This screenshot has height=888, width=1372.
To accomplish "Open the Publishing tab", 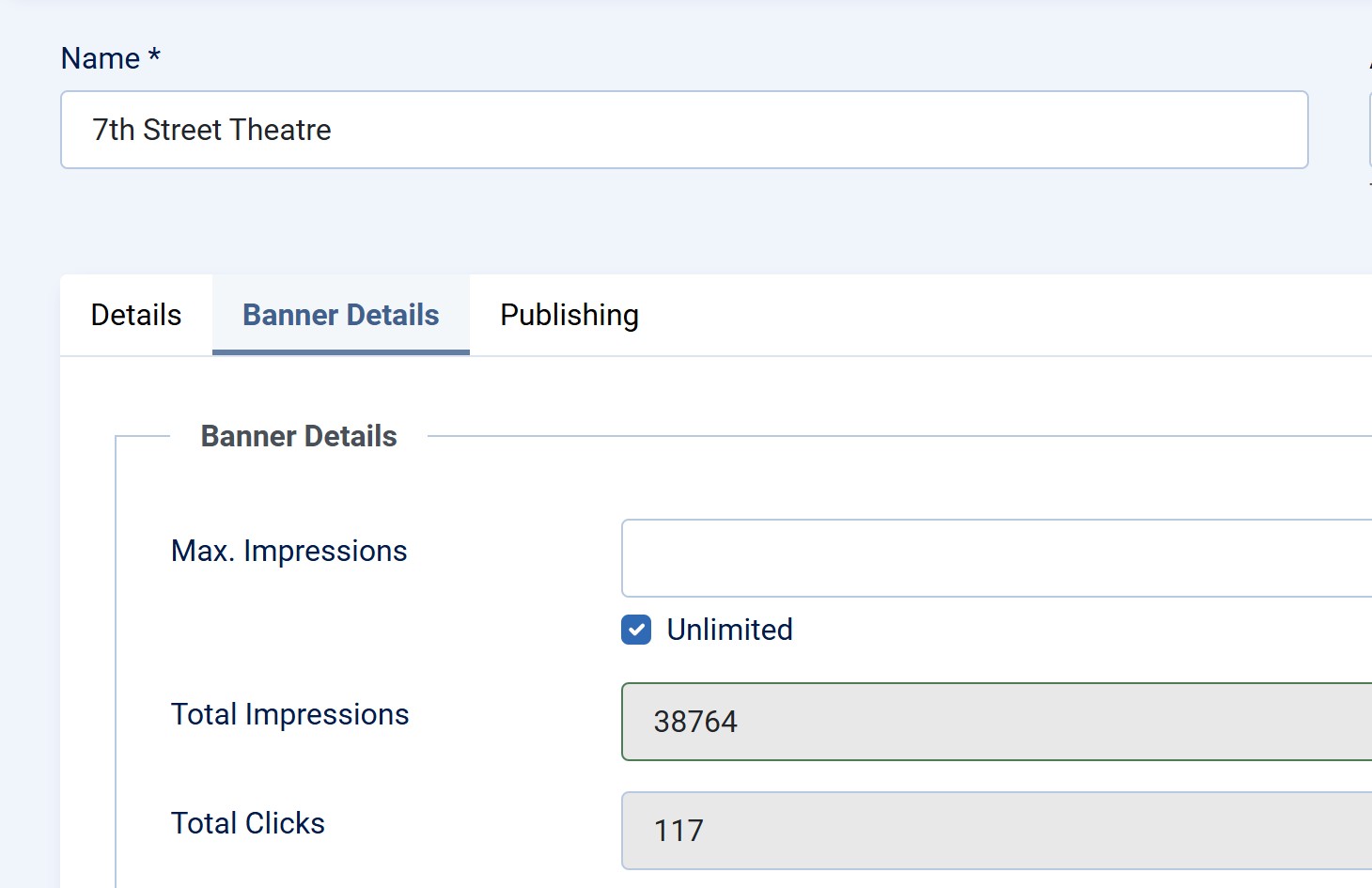I will coord(569,315).
